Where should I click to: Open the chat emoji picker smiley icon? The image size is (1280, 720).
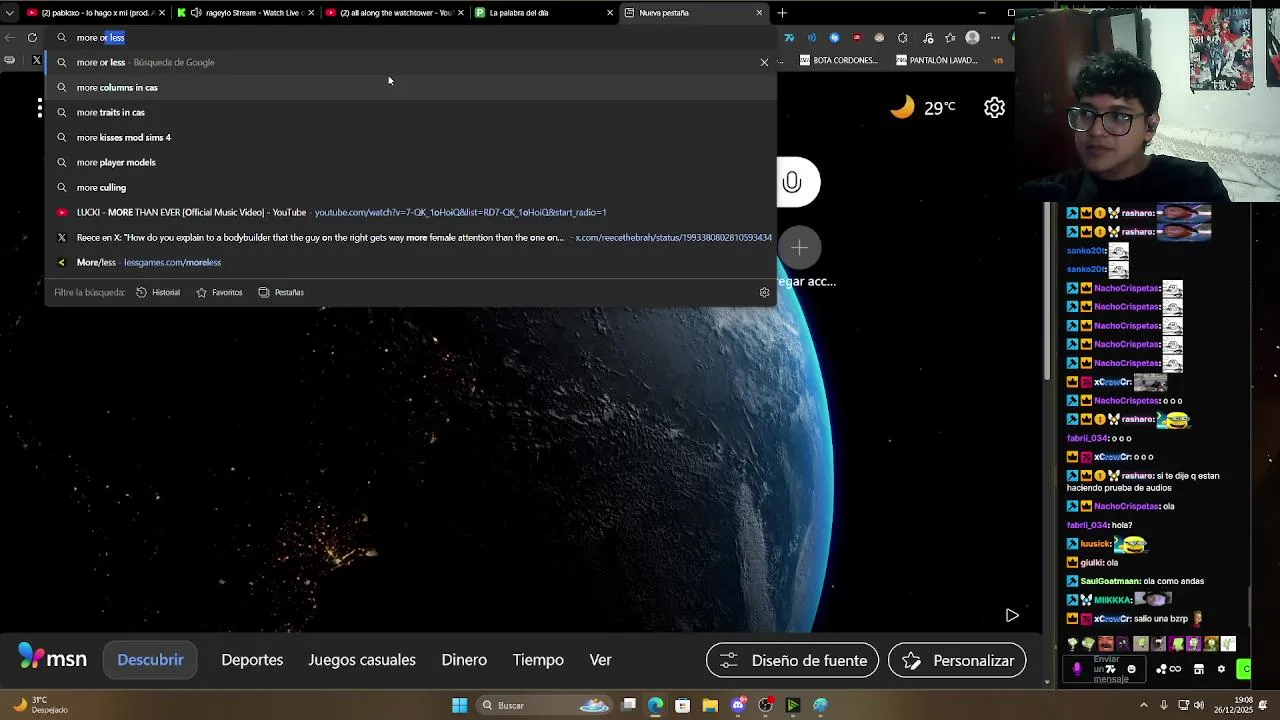point(1132,669)
